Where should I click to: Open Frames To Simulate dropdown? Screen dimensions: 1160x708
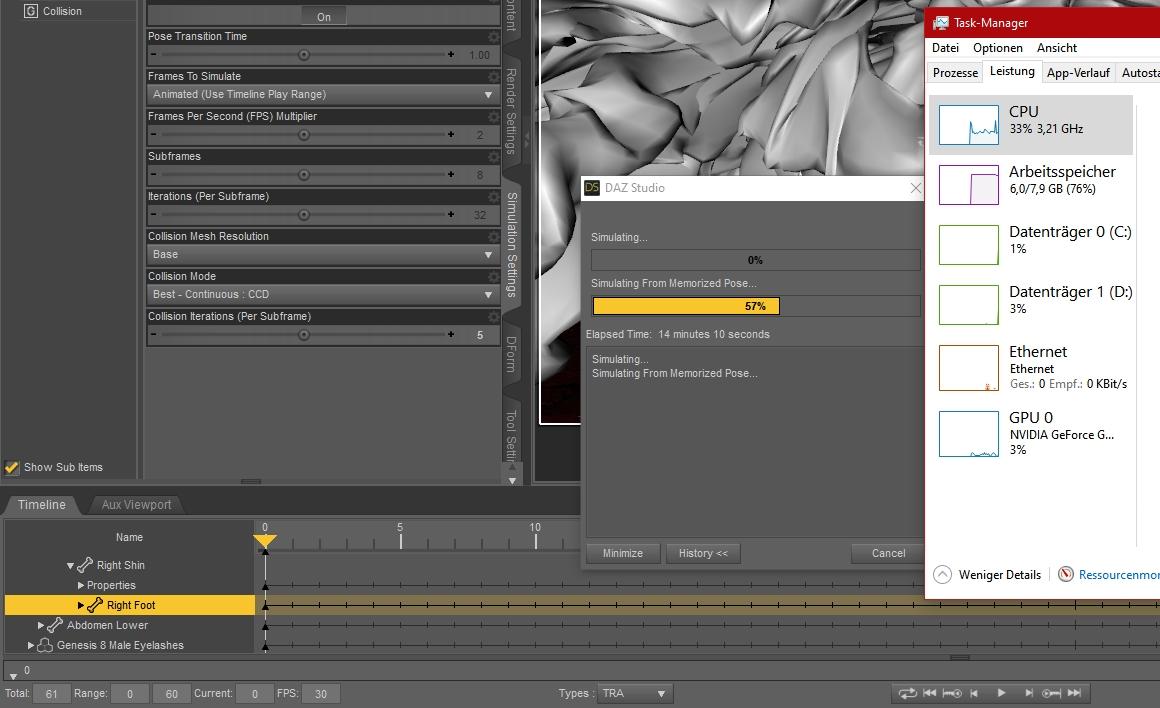point(323,95)
